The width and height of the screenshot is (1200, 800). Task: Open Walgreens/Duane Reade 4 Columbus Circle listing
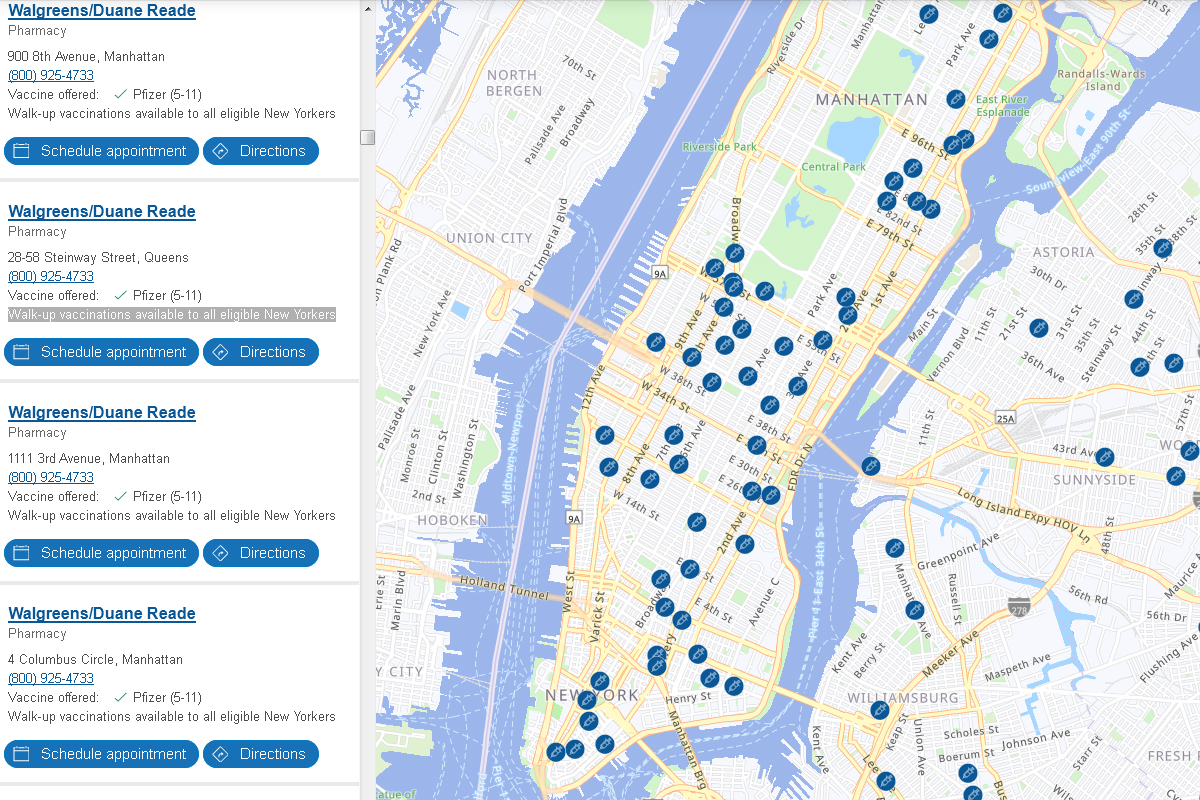click(102, 613)
